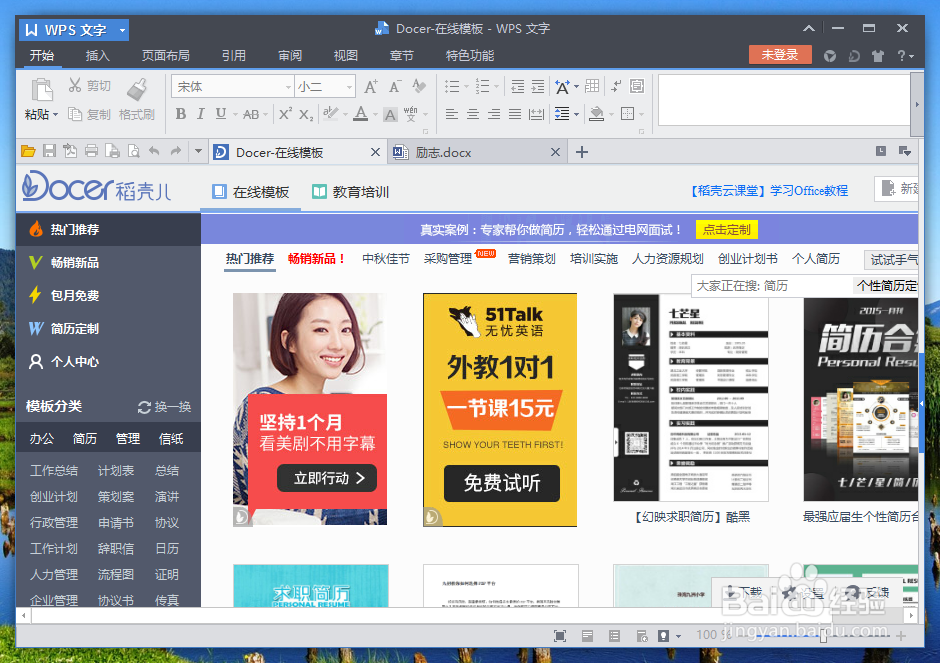Open the 页面布局 ribbon tab
Image resolution: width=940 pixels, height=663 pixels.
[x=165, y=56]
